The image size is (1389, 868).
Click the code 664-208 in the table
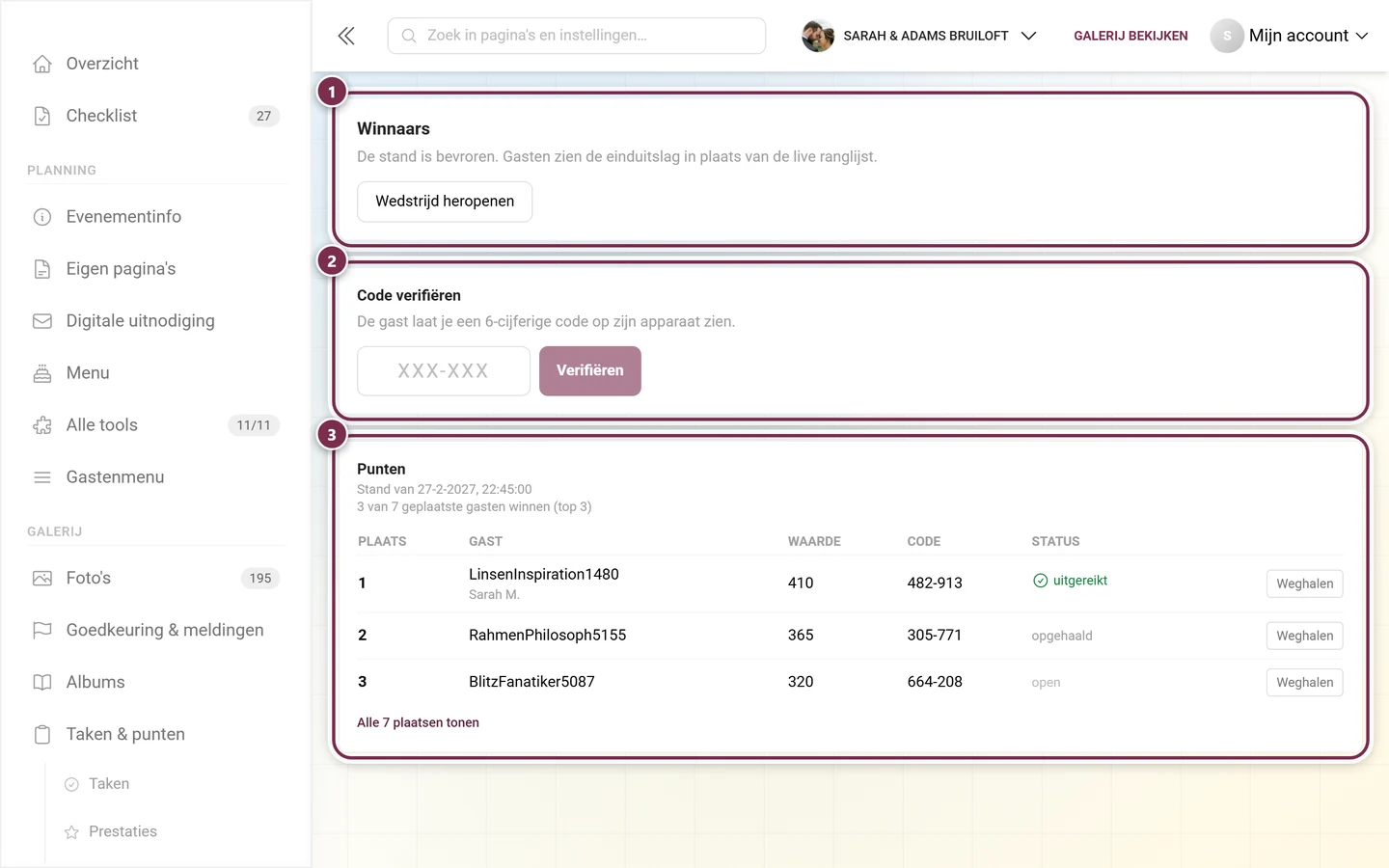(935, 681)
